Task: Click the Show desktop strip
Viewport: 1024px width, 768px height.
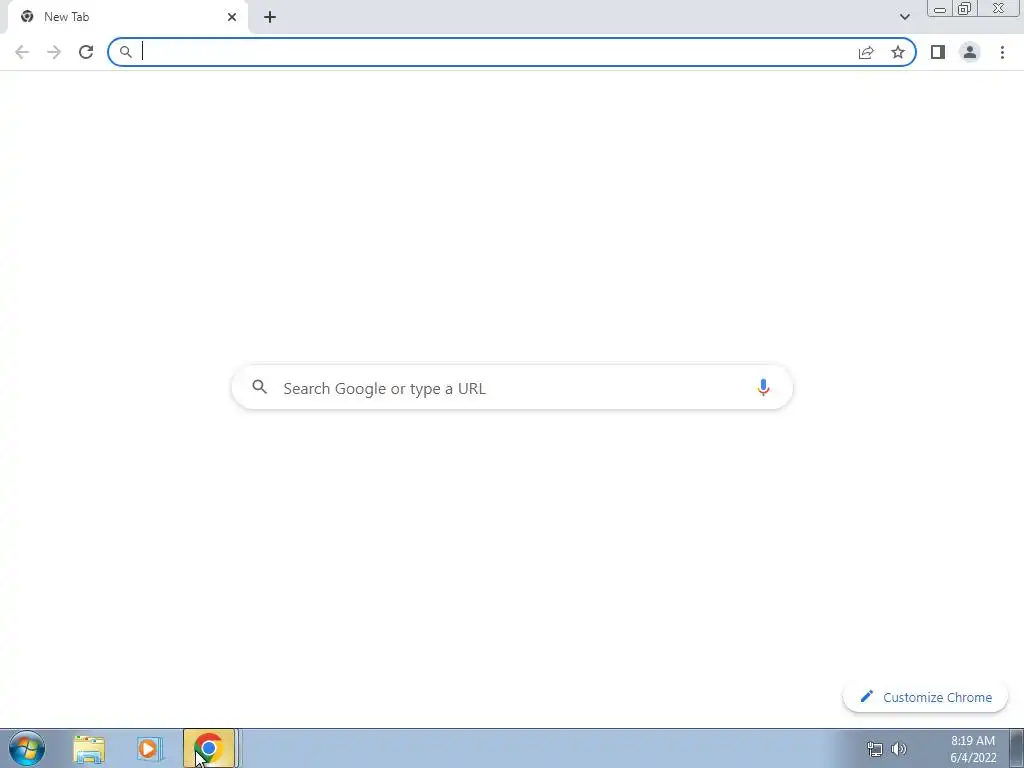Action: coord(1016,748)
